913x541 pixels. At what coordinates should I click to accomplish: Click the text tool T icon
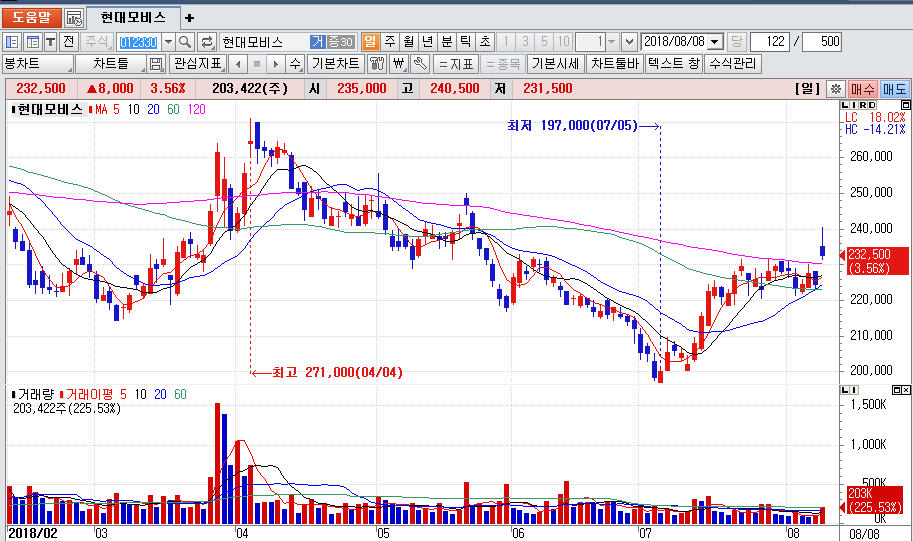49,42
